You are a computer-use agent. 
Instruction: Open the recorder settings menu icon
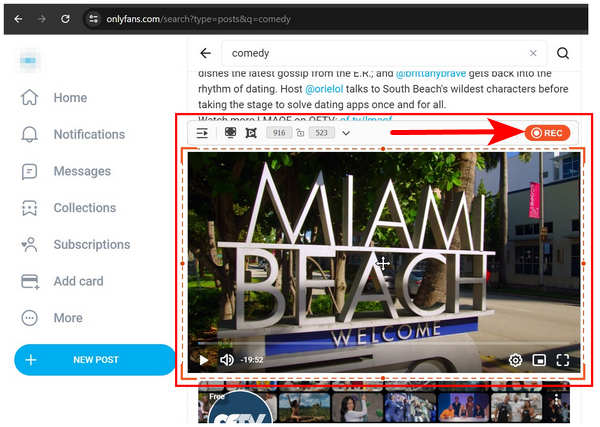pyautogui.click(x=202, y=132)
